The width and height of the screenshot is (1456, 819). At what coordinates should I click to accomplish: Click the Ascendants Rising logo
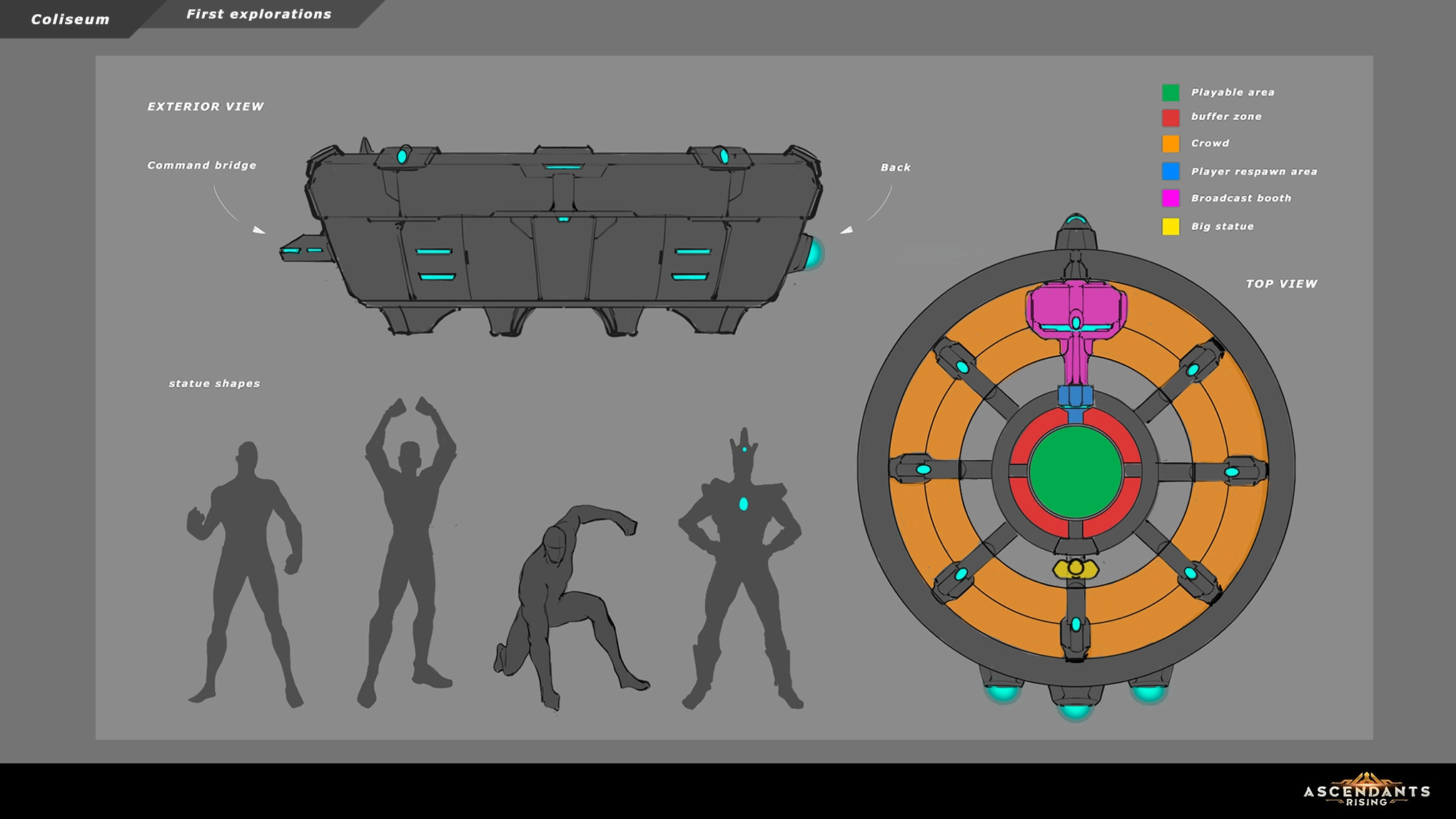(x=1366, y=790)
